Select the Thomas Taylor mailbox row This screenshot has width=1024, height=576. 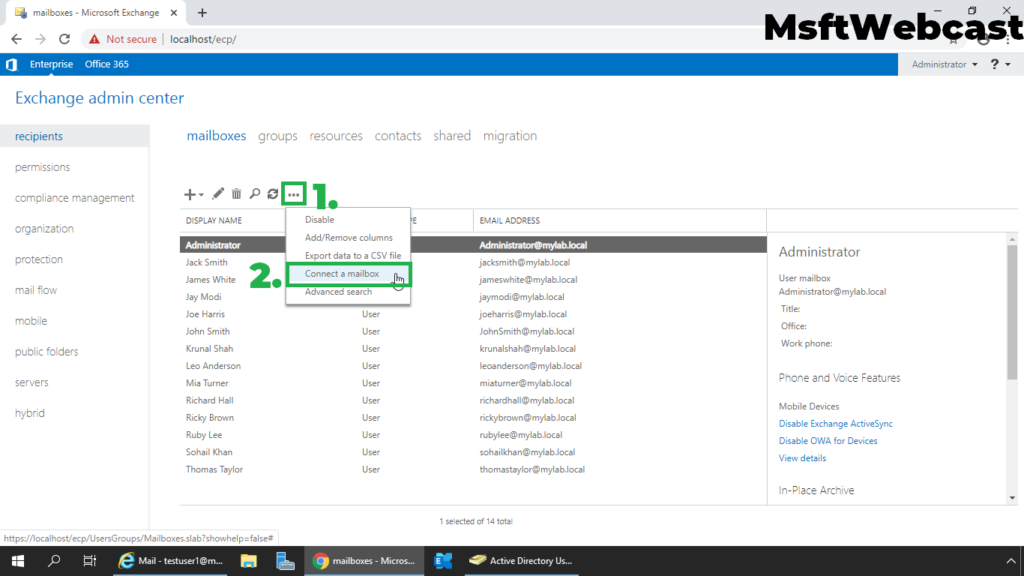[x=473, y=470]
